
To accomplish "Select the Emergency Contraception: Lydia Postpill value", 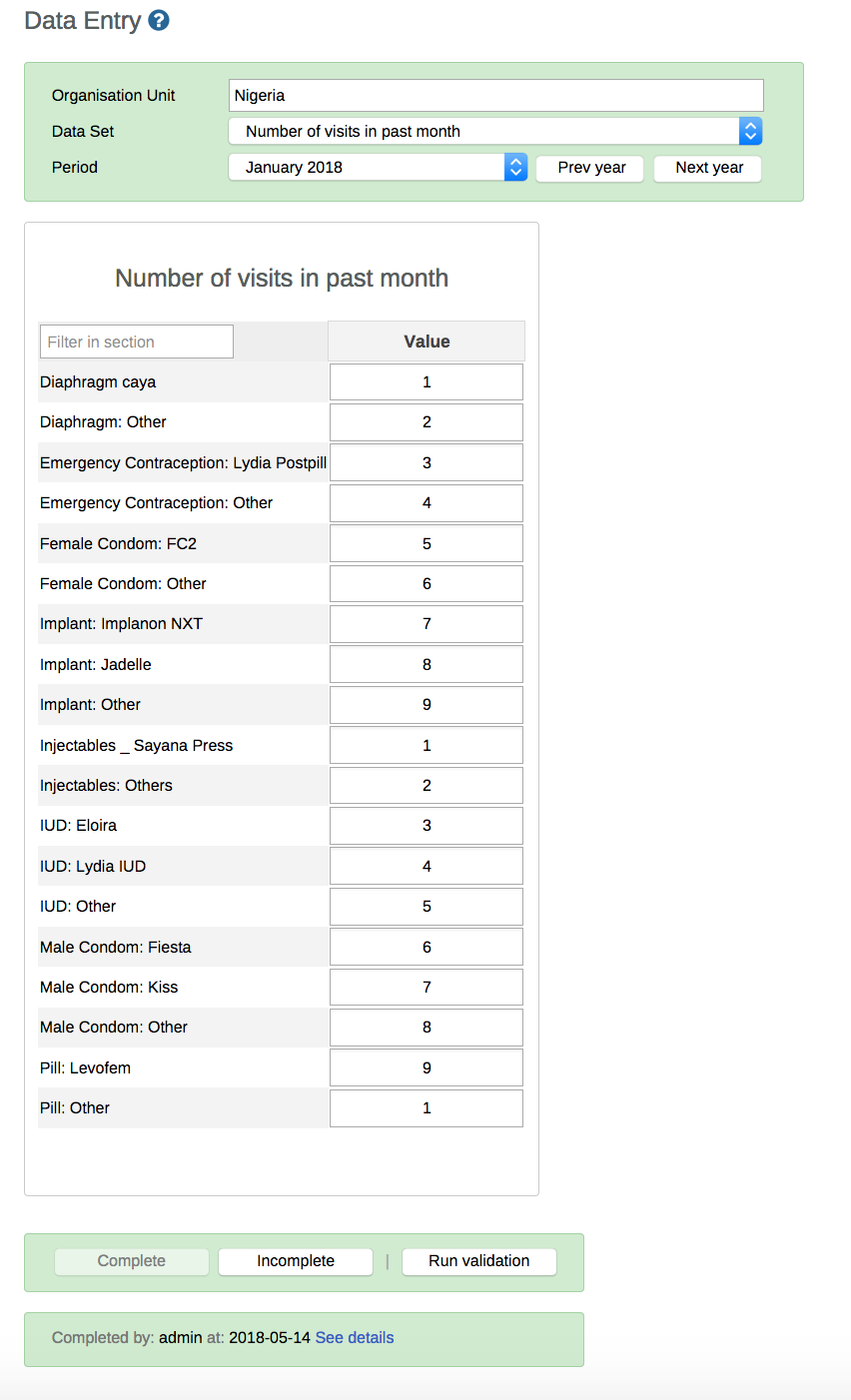I will tap(426, 463).
